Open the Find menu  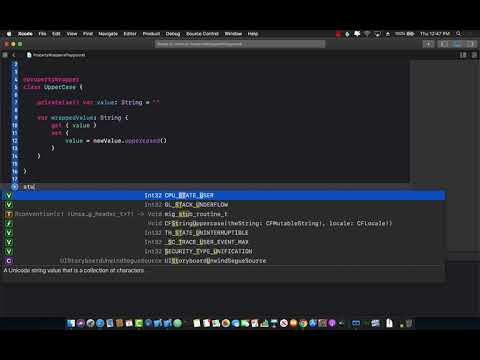click(x=88, y=34)
